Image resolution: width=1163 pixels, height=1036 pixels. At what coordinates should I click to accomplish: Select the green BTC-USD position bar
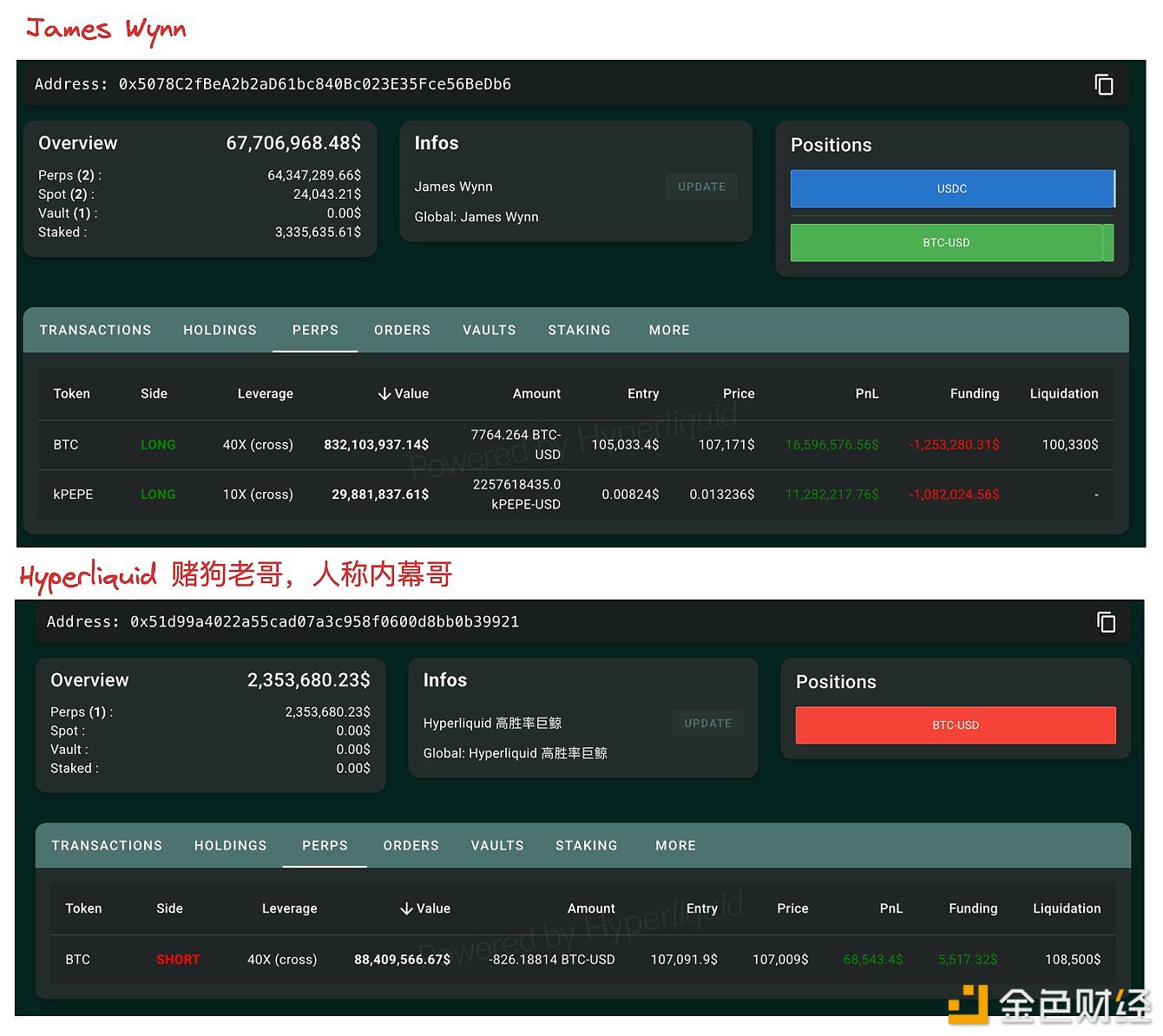947,243
